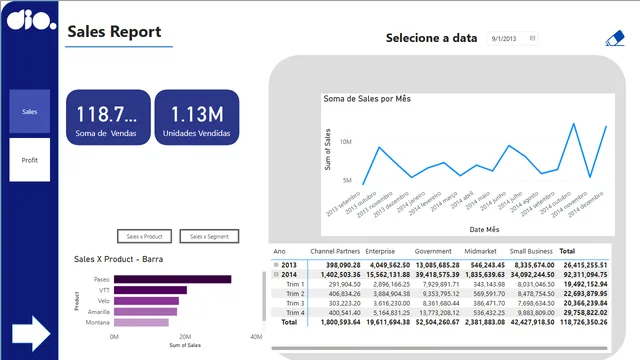Click the Sales X Product - Barra title
640x360 pixels.
pos(118,259)
